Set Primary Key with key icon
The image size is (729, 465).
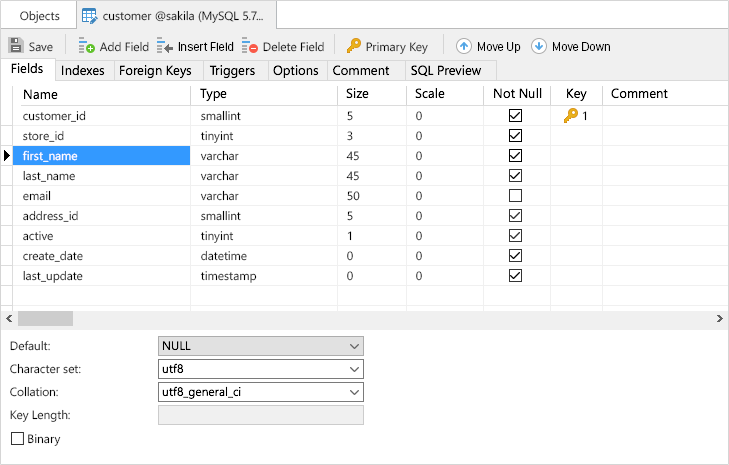(x=354, y=46)
